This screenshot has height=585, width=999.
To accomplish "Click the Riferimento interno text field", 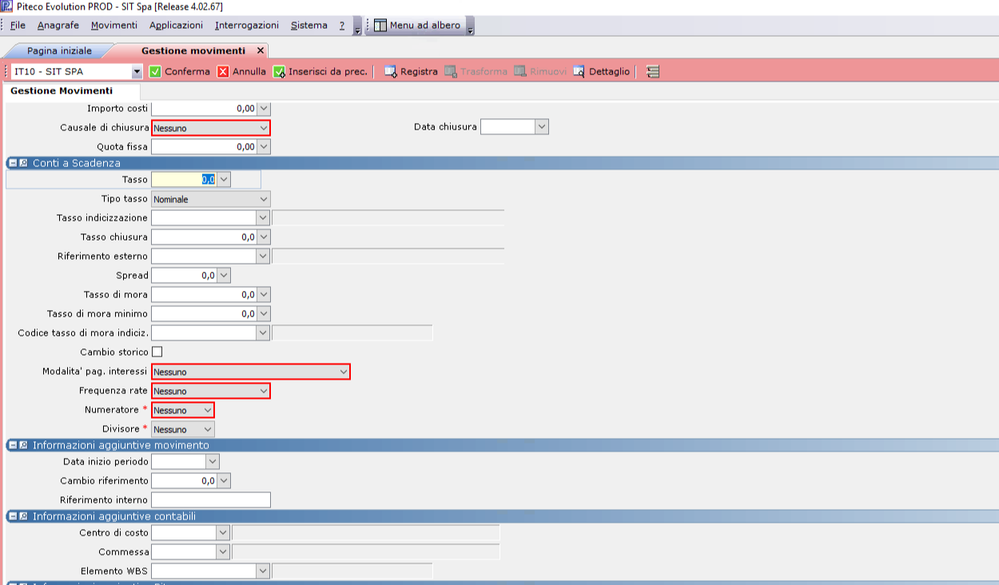I will [x=211, y=500].
